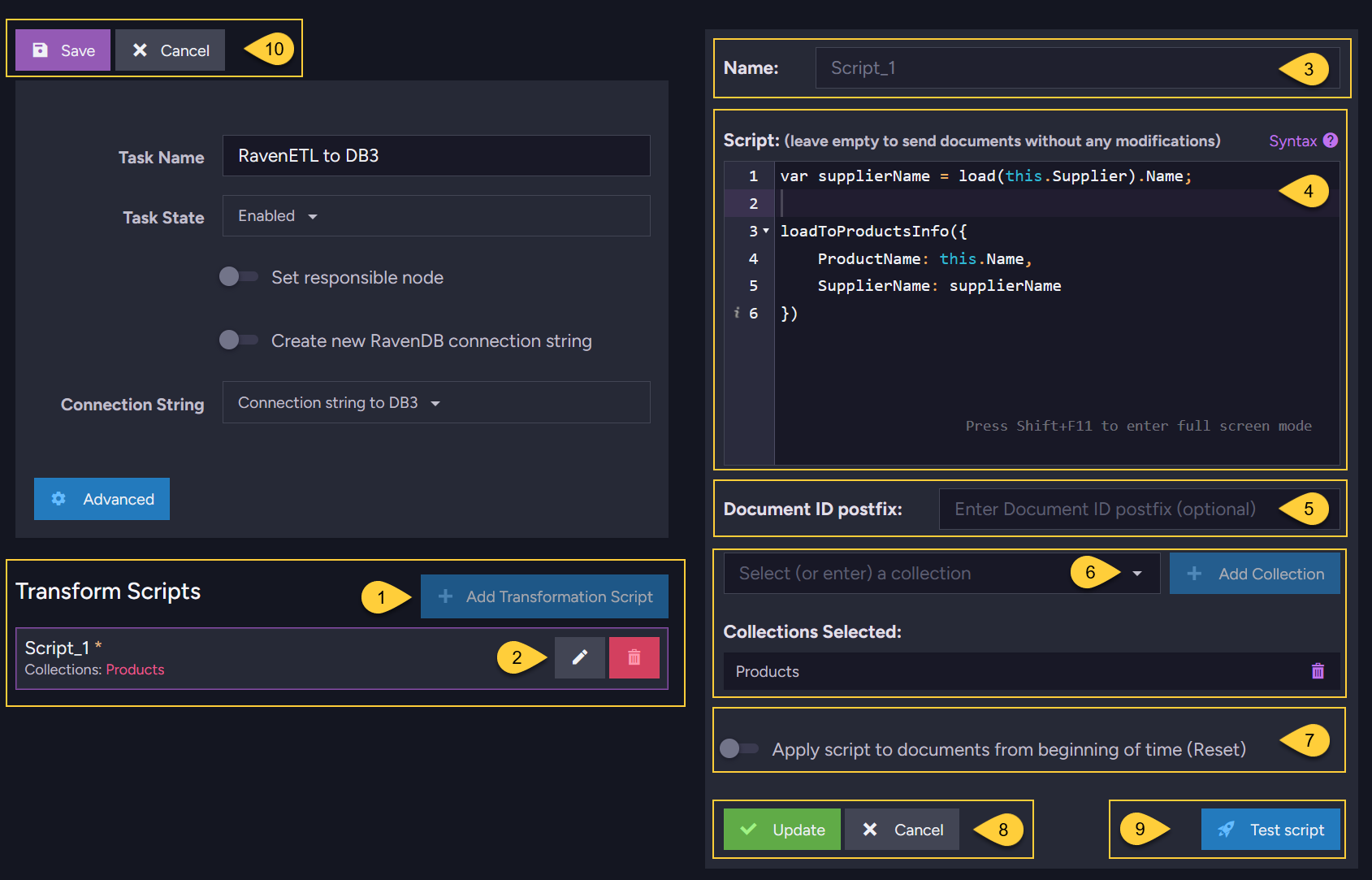The width and height of the screenshot is (1372, 880).
Task: Cancel script editing next to Update
Action: [902, 830]
